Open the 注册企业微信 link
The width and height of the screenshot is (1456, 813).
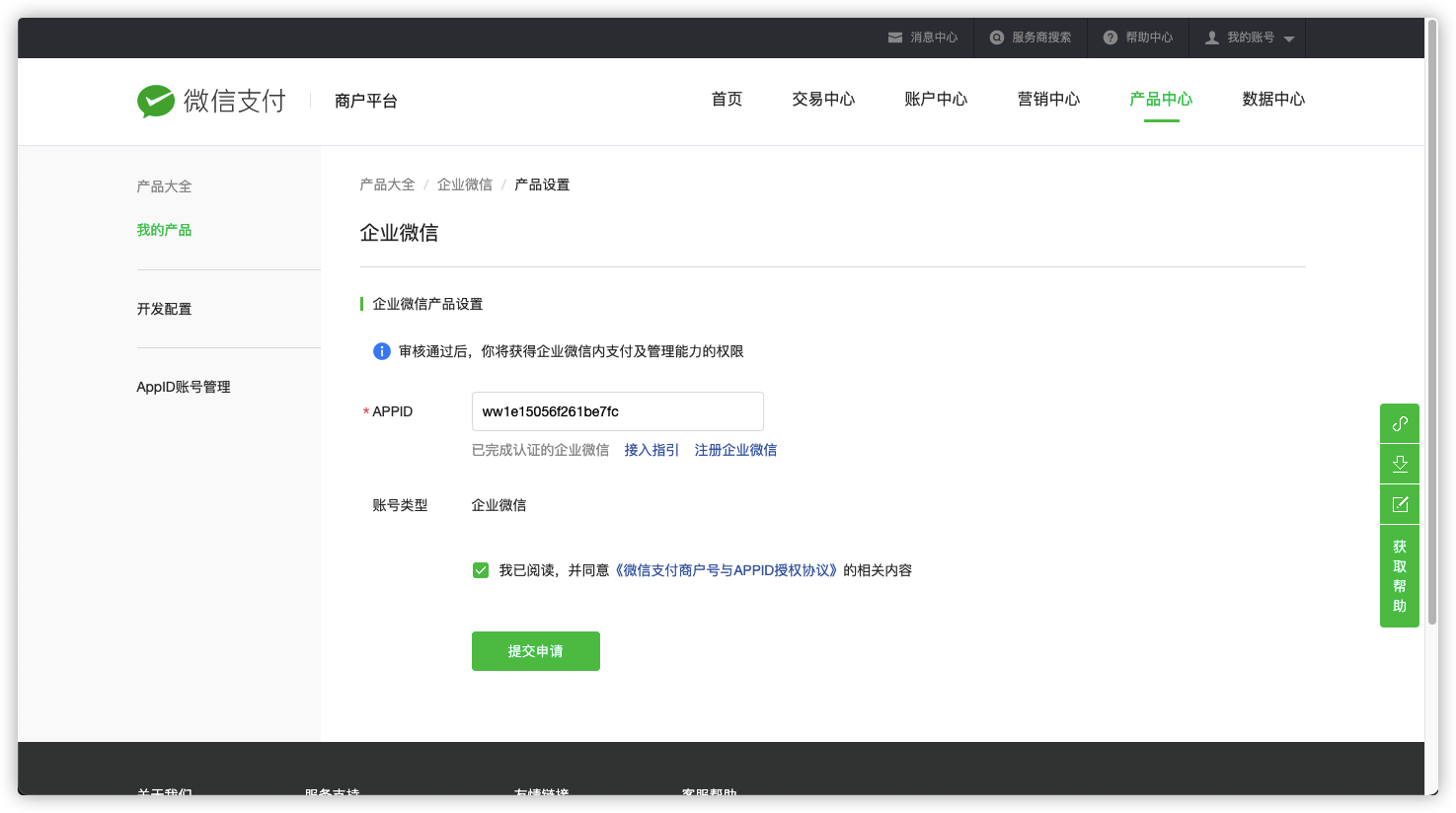point(735,450)
